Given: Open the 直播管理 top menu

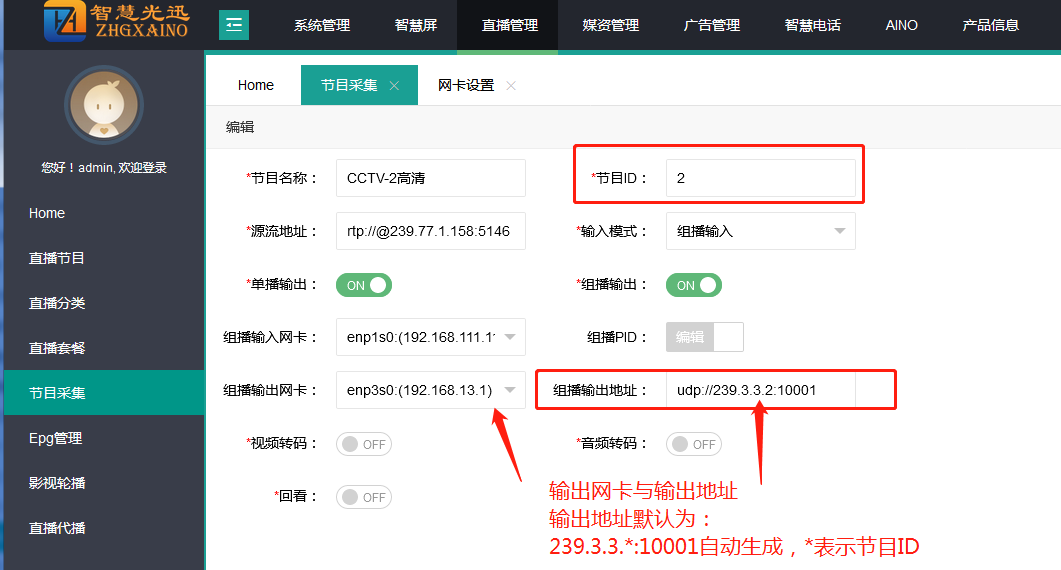Looking at the screenshot, I should click(x=509, y=25).
